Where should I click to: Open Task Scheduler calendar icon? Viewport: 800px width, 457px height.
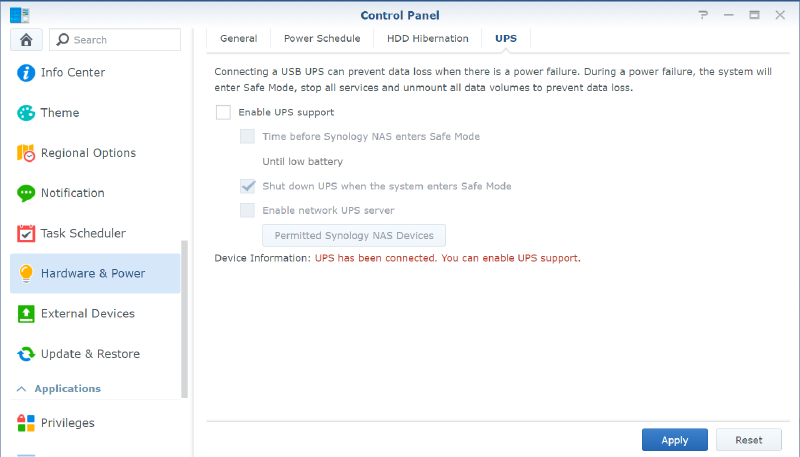(x=25, y=234)
